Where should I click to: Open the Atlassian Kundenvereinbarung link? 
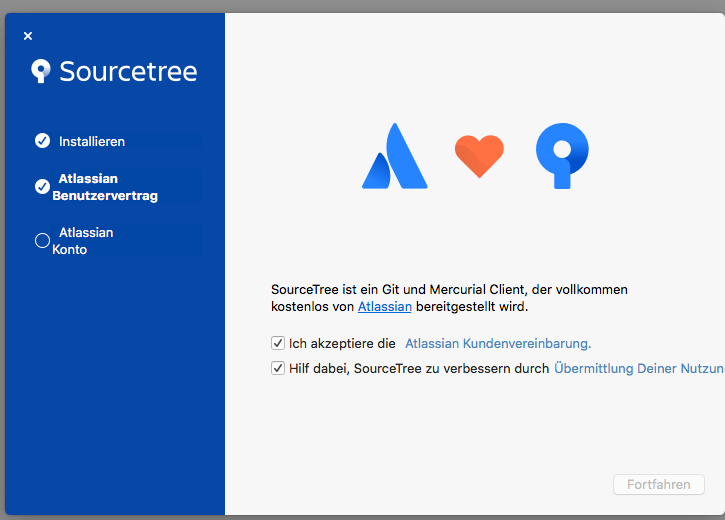tap(498, 343)
